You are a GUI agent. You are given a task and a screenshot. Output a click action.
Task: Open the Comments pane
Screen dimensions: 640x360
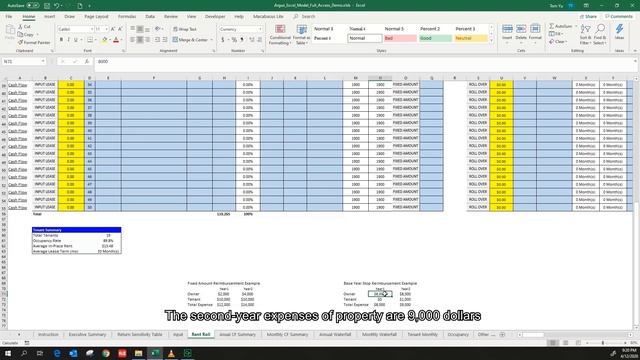(x=619, y=16)
